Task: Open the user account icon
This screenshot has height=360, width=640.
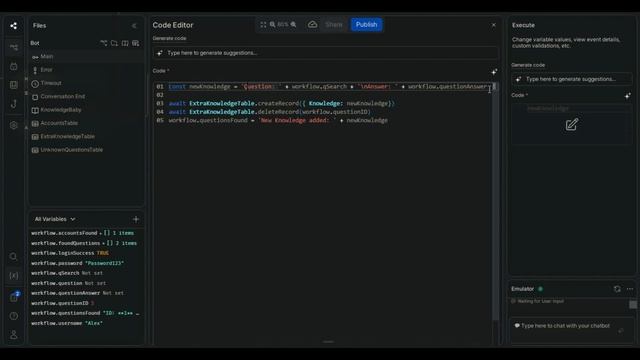Action: click(x=13, y=335)
